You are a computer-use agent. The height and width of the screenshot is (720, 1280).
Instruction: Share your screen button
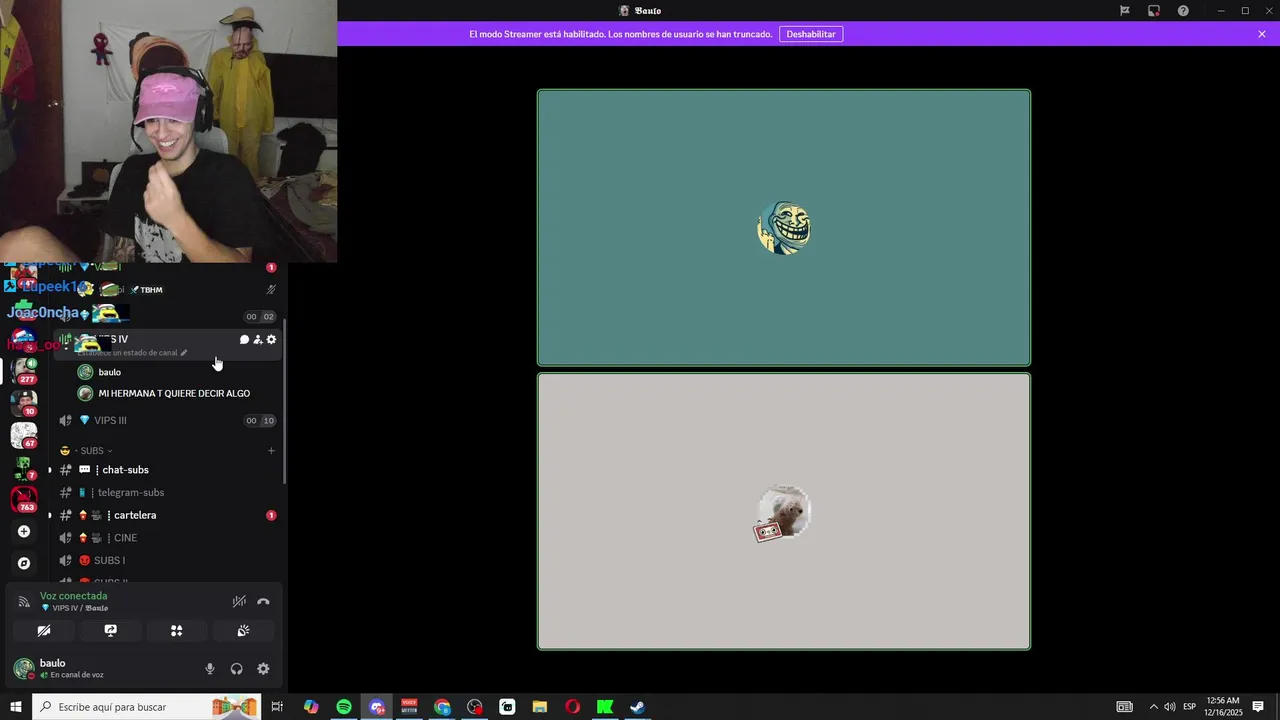[111, 631]
